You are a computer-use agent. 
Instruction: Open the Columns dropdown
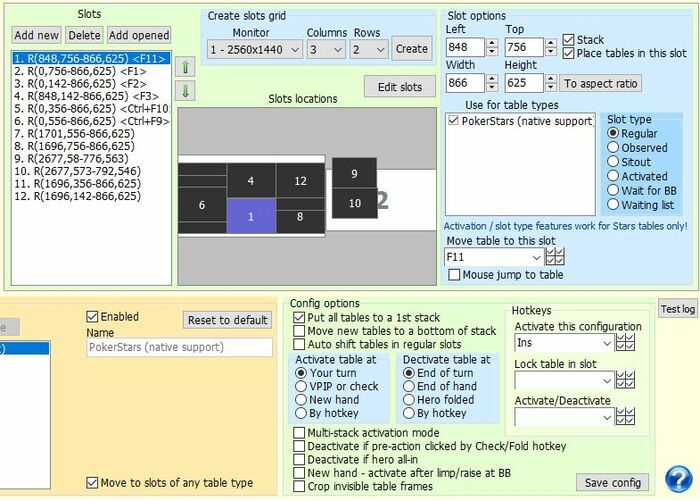326,49
